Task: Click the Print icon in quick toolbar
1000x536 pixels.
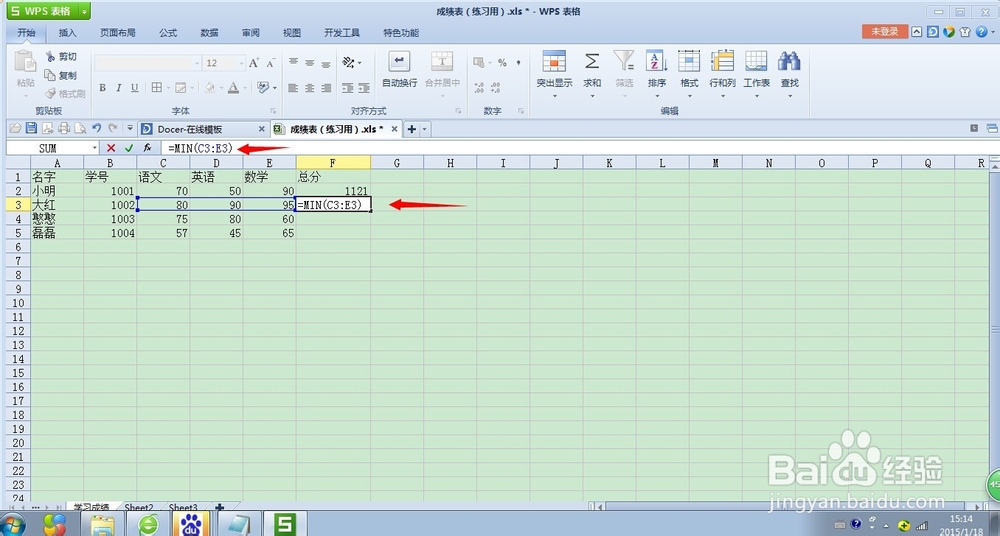Action: click(x=64, y=129)
